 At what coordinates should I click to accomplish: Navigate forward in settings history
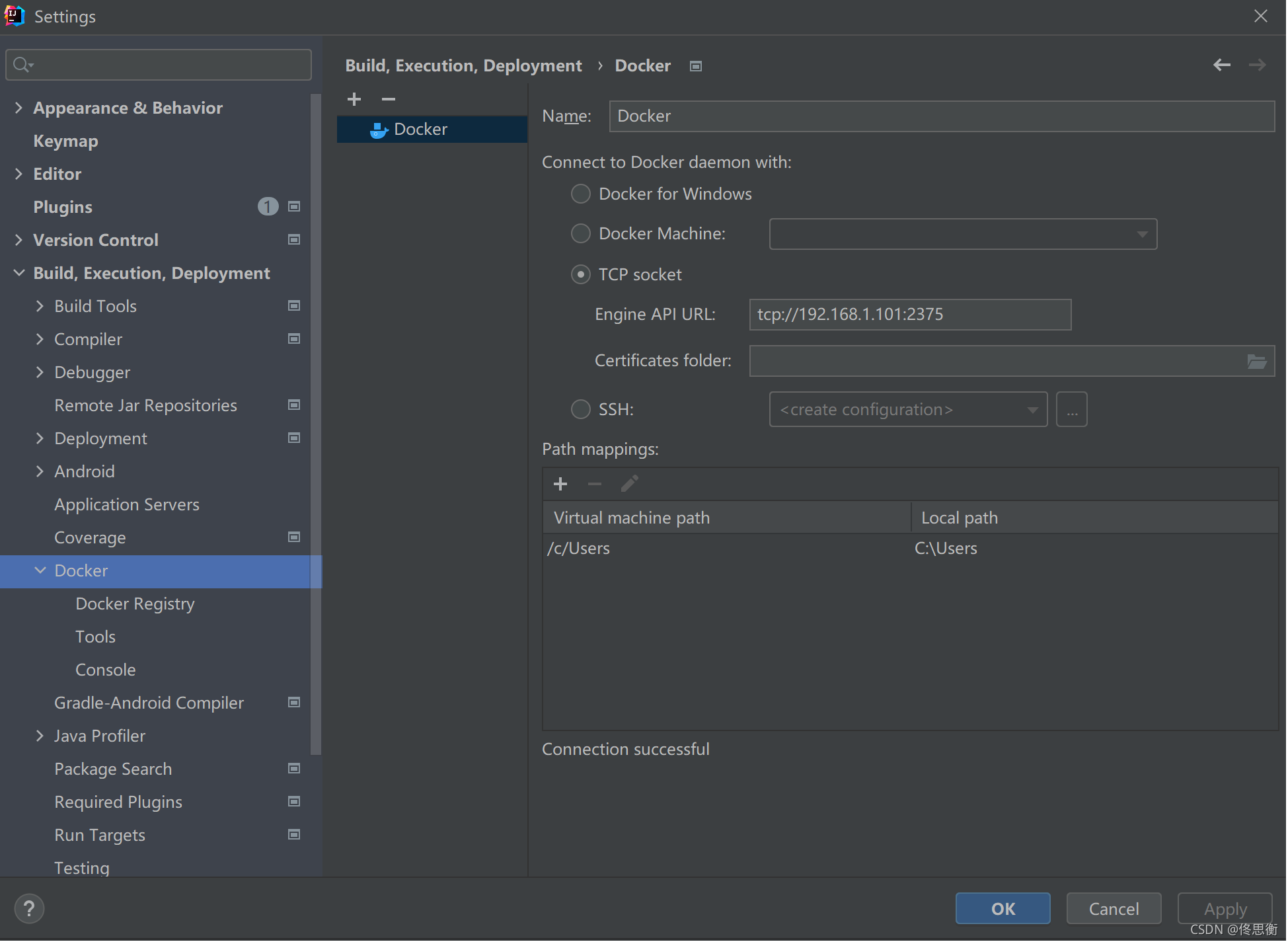coord(1258,65)
